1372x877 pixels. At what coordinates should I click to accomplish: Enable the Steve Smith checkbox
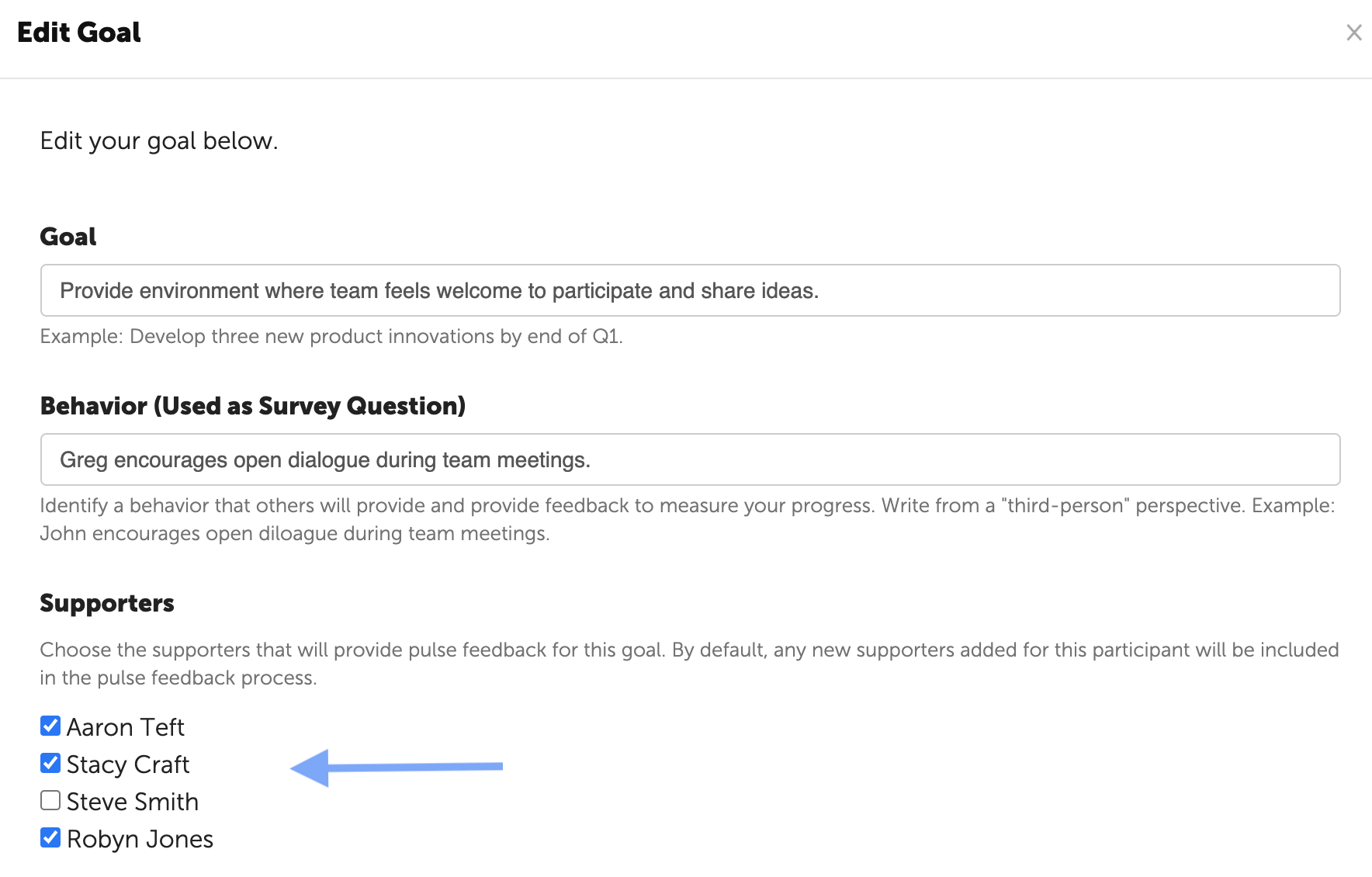(x=50, y=800)
